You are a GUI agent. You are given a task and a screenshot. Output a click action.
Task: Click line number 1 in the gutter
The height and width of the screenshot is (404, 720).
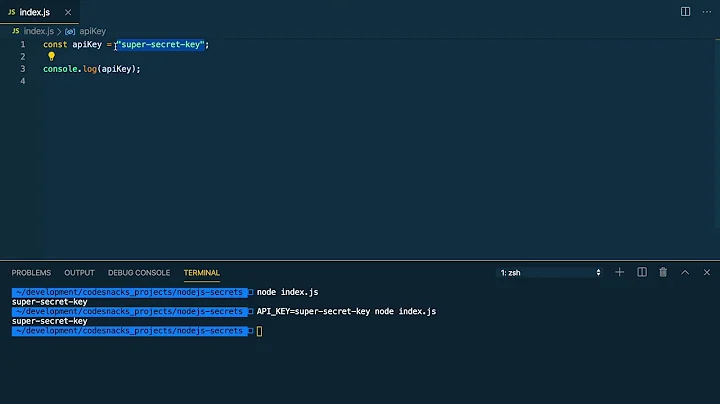pos(23,45)
